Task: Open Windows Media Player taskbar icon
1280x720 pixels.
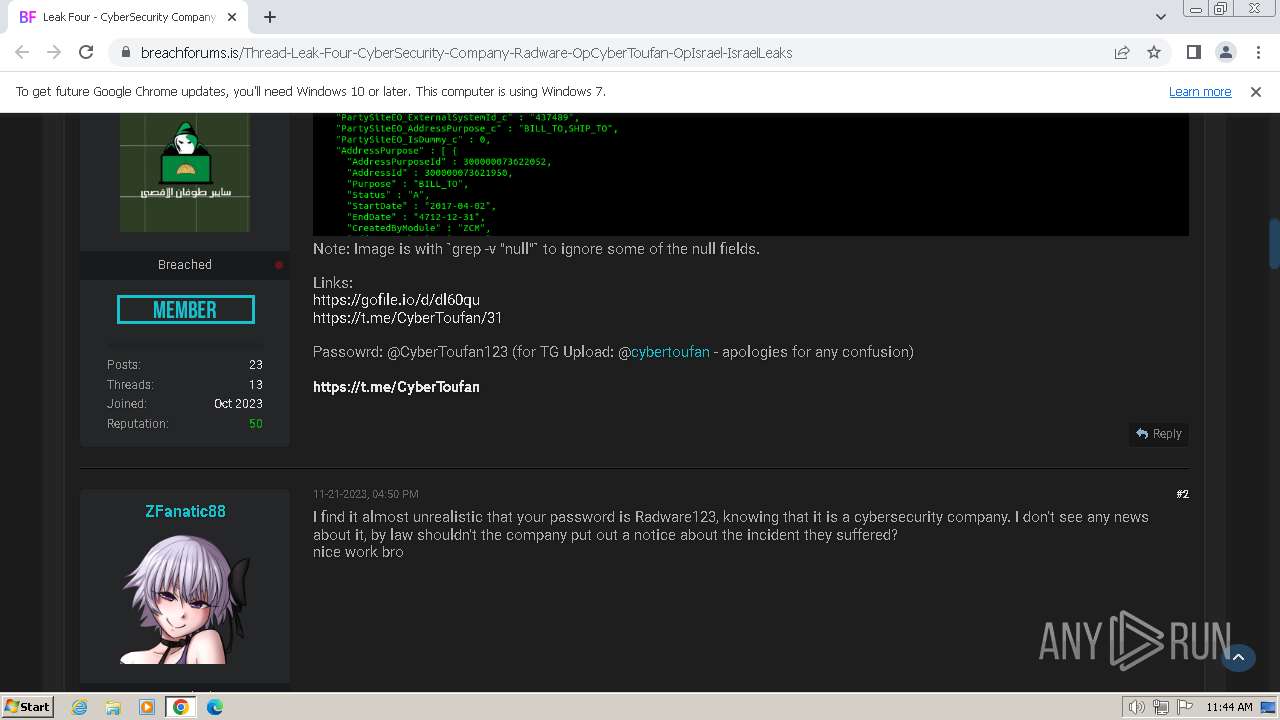Action: click(x=147, y=707)
